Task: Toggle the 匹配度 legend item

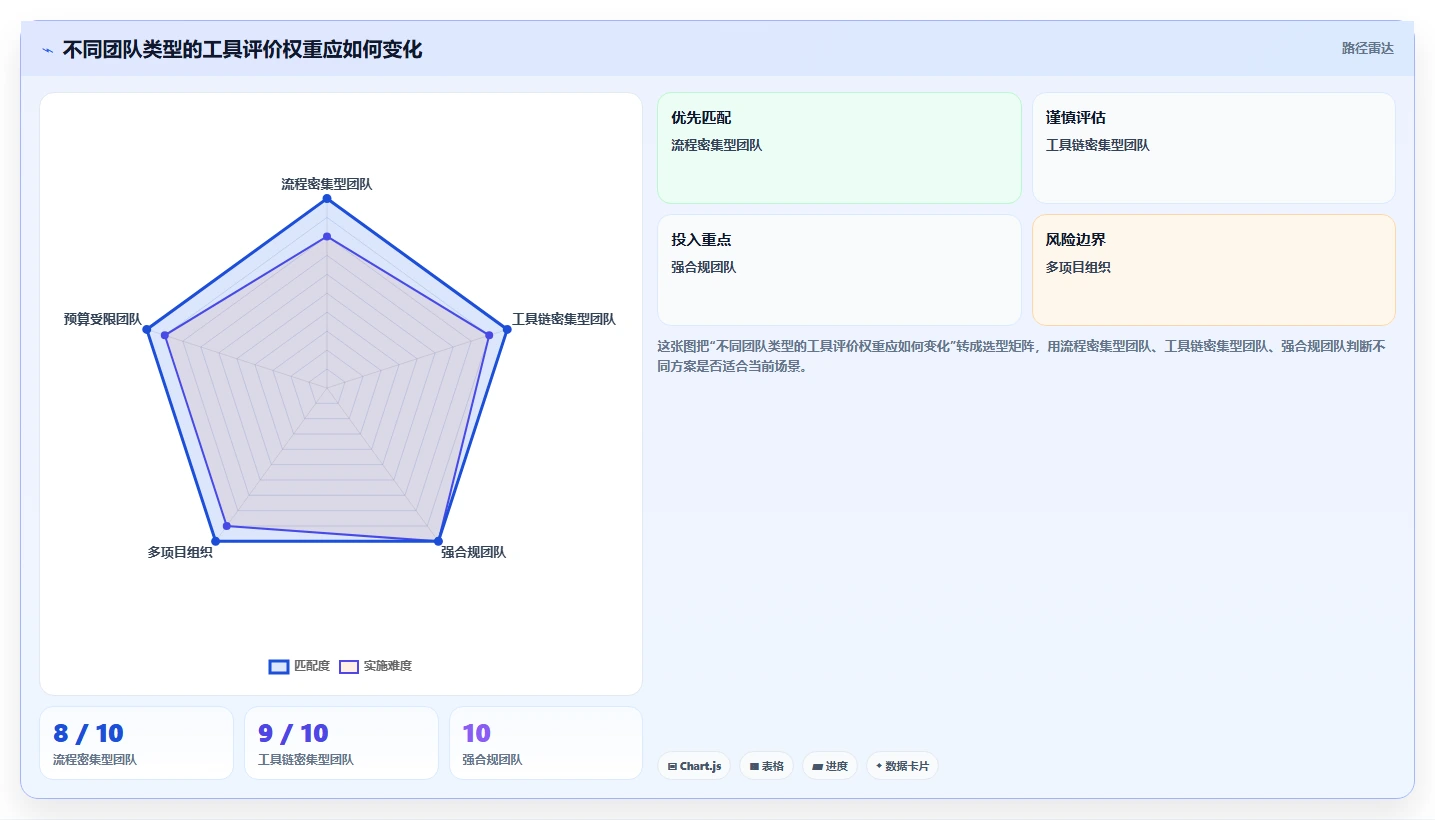Action: click(x=299, y=666)
